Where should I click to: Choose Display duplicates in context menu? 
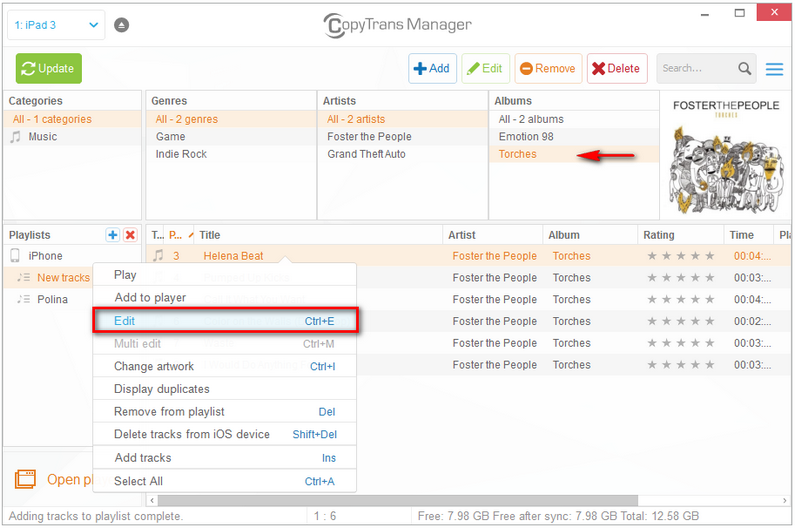pyautogui.click(x=225, y=389)
